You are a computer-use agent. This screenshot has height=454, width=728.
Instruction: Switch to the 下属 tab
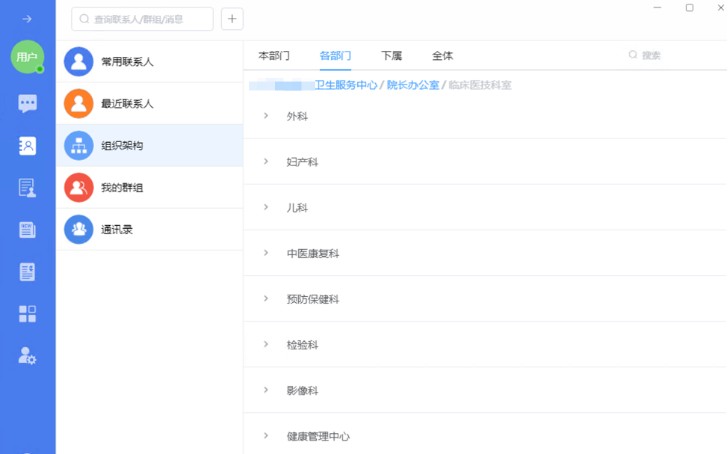[x=391, y=56]
